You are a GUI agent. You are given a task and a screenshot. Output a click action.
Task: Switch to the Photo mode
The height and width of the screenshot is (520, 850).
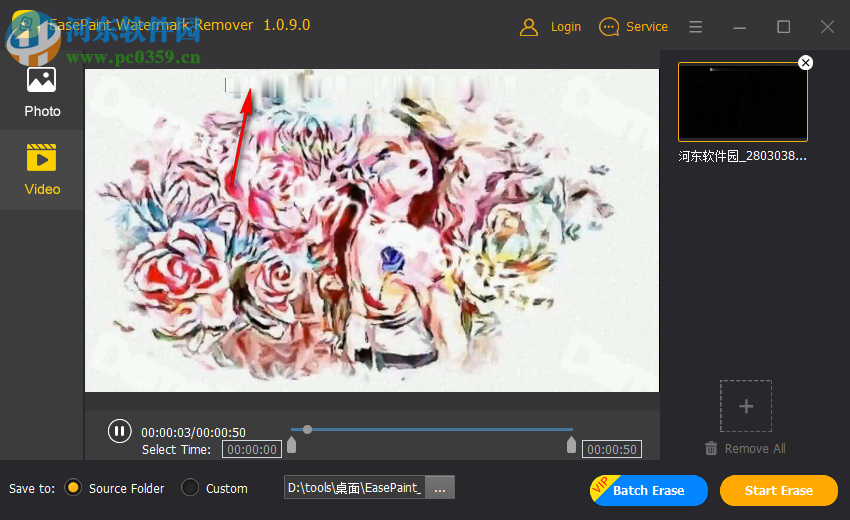click(x=42, y=92)
